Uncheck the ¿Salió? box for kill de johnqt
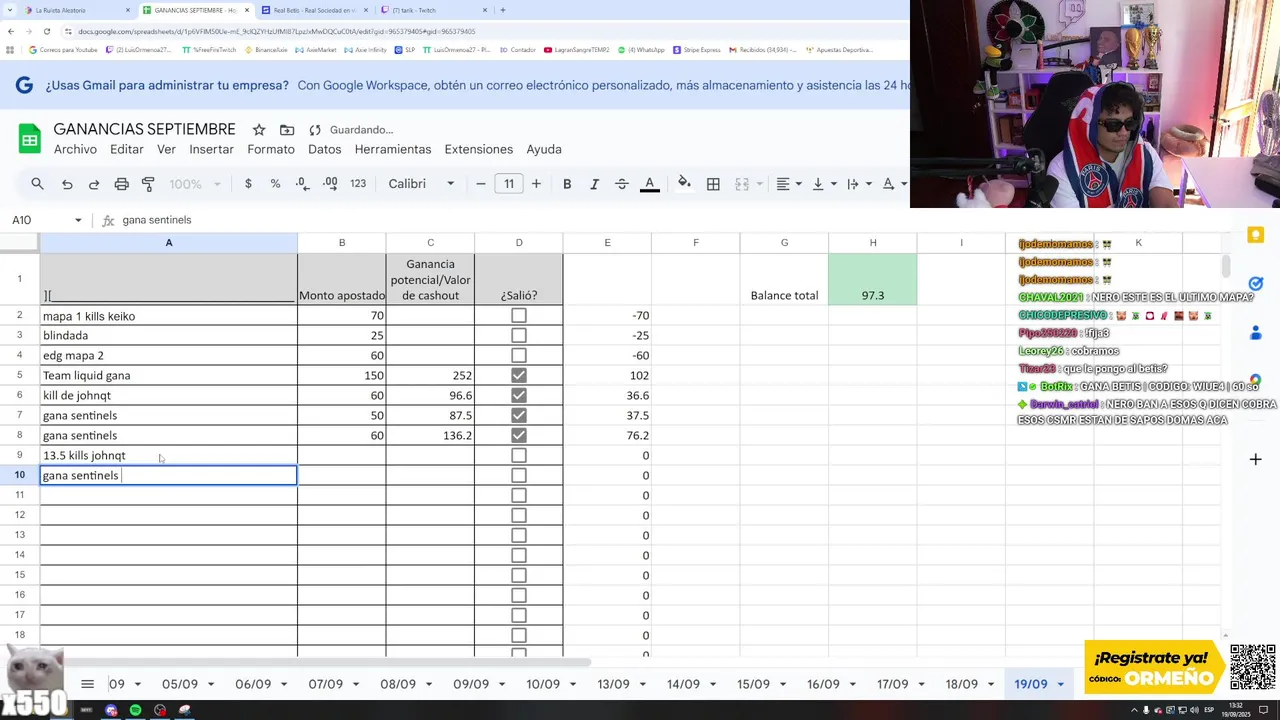This screenshot has height=720, width=1280. coord(518,396)
